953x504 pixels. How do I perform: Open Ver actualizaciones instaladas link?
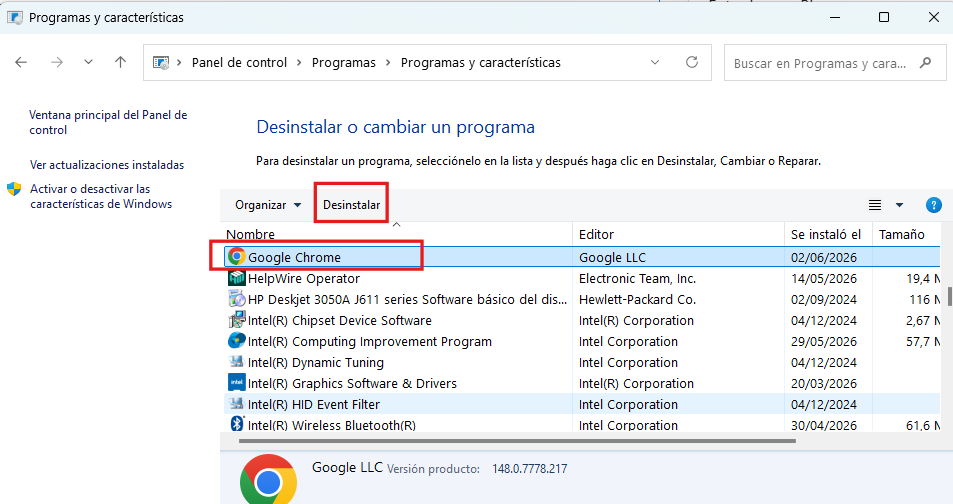pos(107,165)
